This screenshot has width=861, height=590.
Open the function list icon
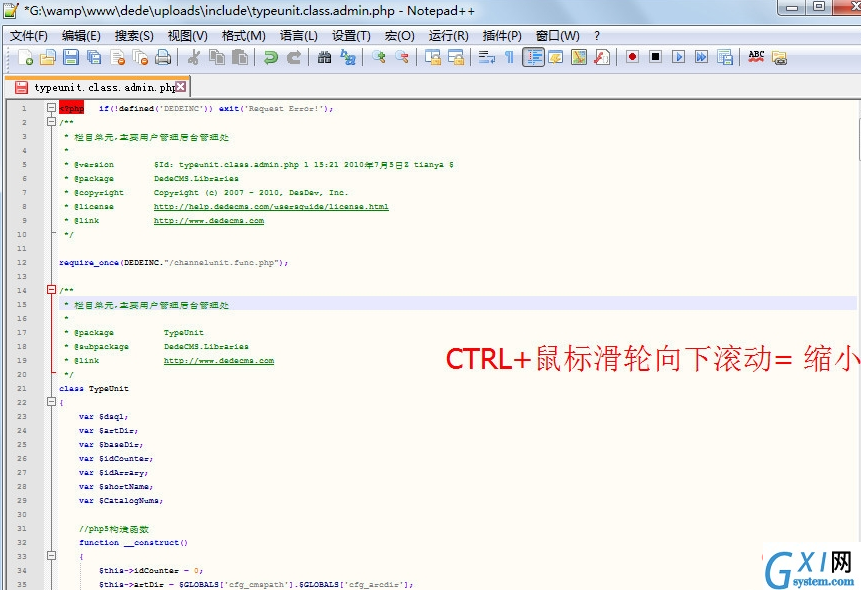[602, 57]
